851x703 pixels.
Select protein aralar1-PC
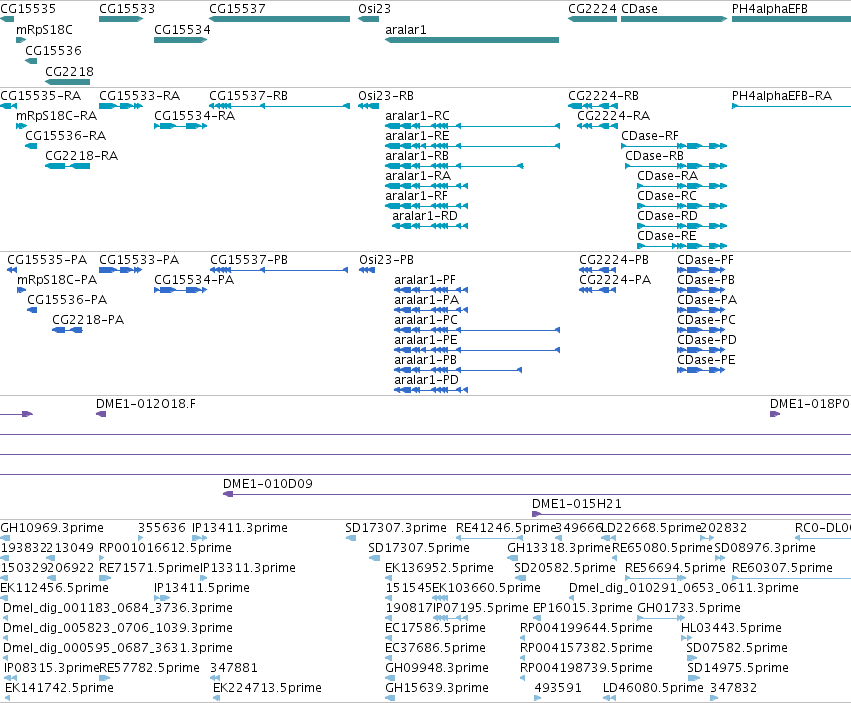click(477, 330)
